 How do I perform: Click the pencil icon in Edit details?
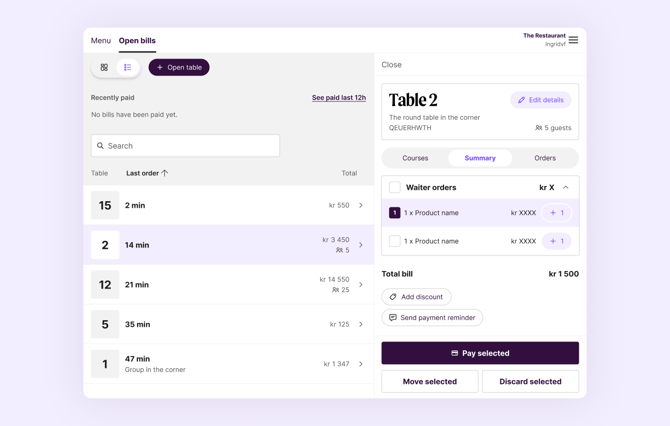(x=521, y=100)
